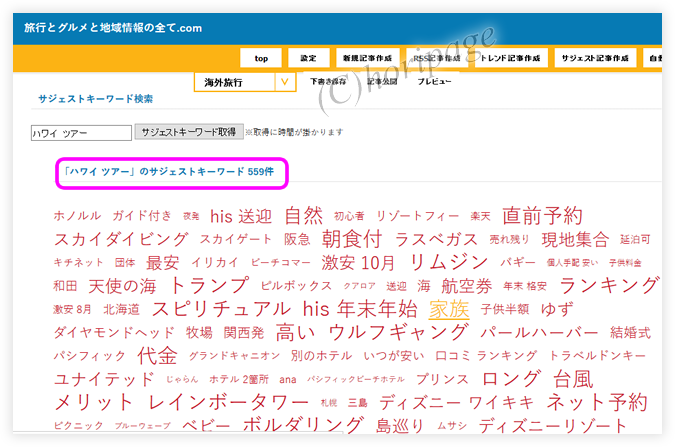Select the keyword his 送迎
The image size is (675, 447).
click(x=241, y=216)
